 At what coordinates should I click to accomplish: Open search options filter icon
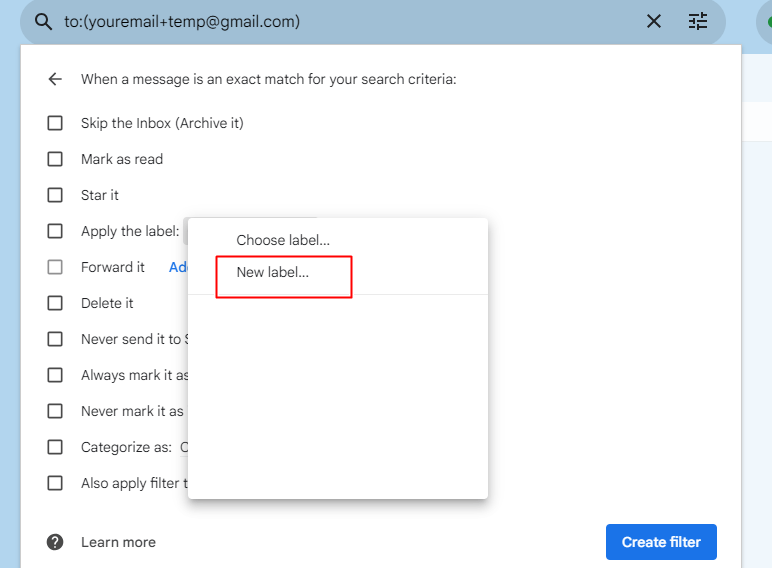698,21
